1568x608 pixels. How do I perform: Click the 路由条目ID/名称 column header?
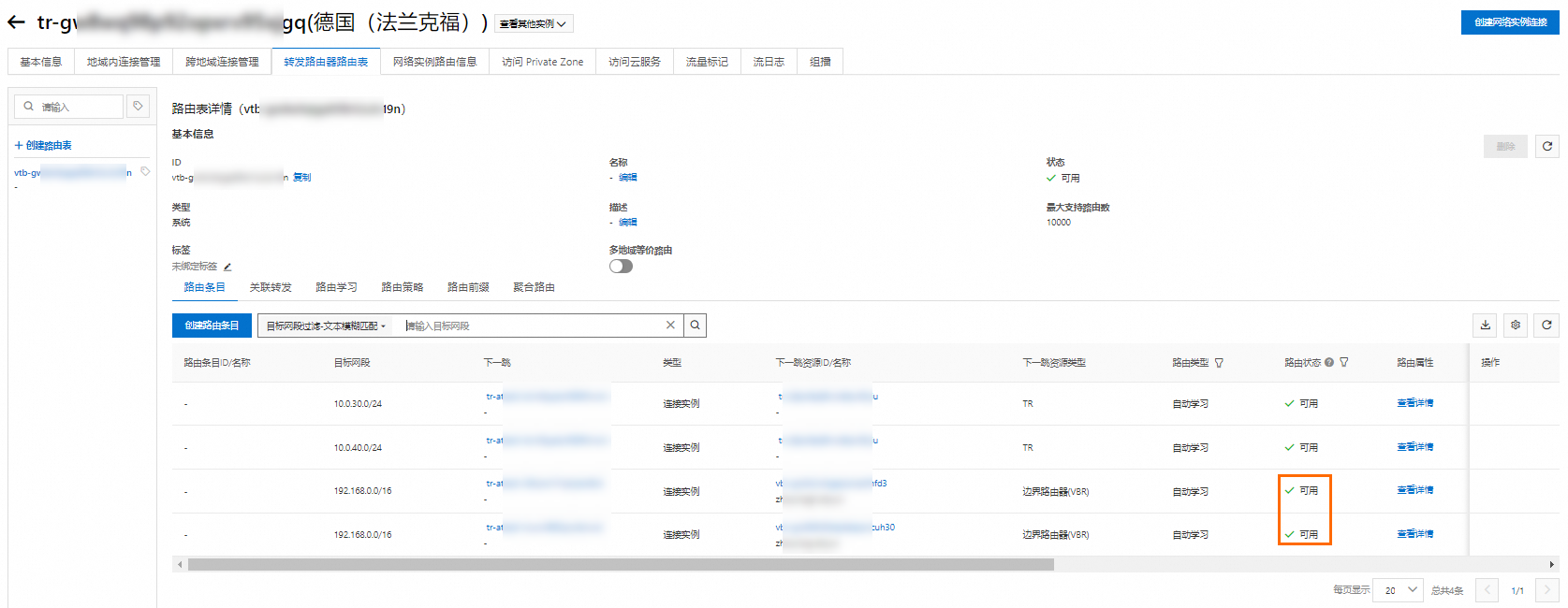(217, 363)
